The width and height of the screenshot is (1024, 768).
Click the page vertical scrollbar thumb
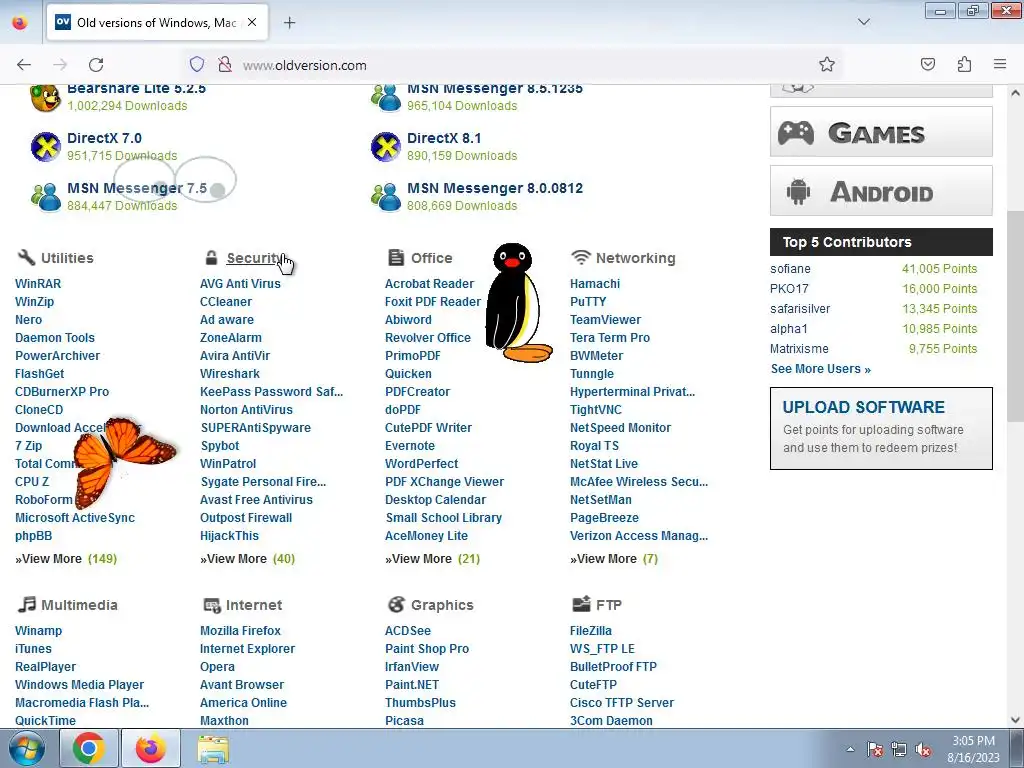(x=1015, y=316)
